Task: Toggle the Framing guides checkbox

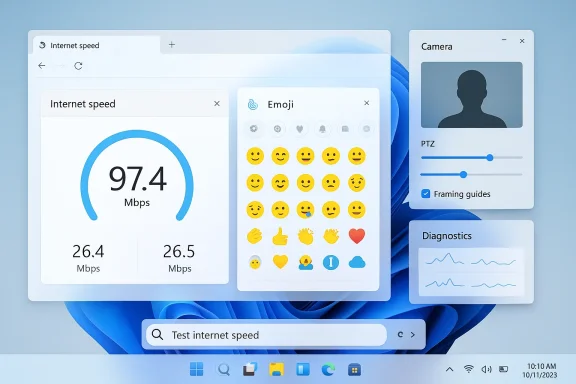Action: [426, 194]
